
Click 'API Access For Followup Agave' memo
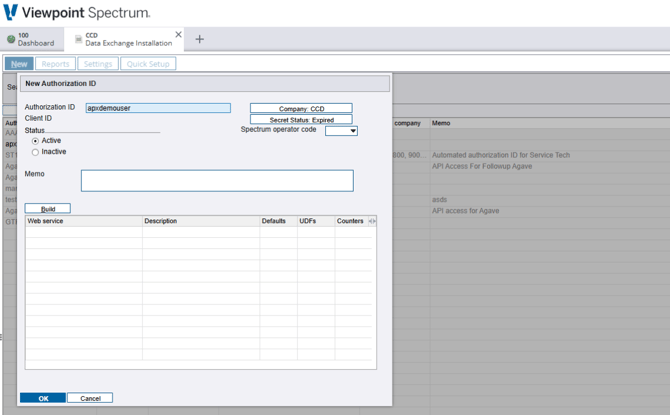pos(482,166)
